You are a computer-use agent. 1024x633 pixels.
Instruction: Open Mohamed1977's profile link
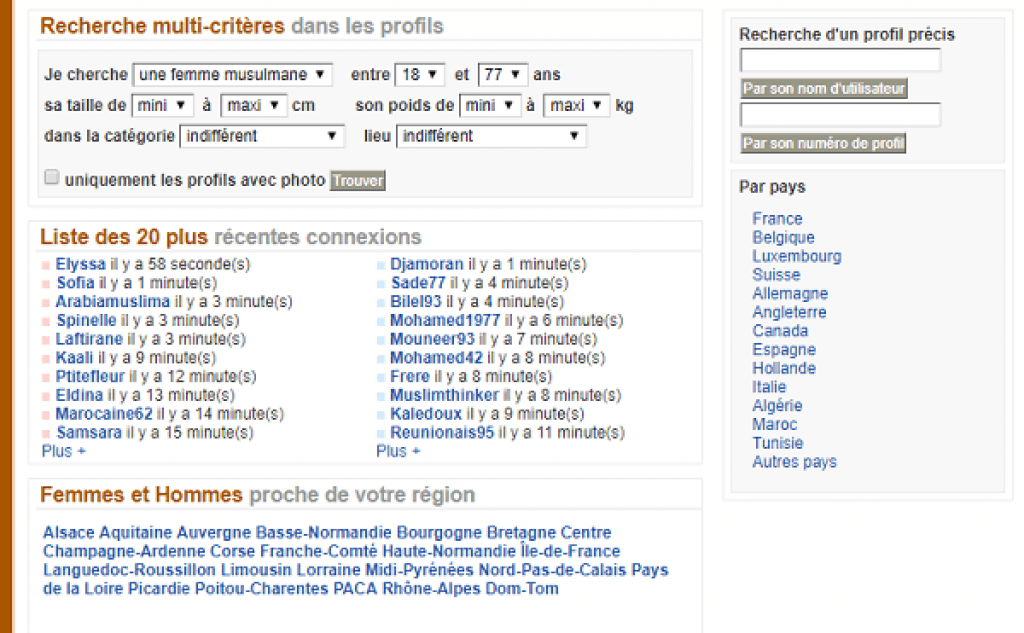pyautogui.click(x=445, y=321)
